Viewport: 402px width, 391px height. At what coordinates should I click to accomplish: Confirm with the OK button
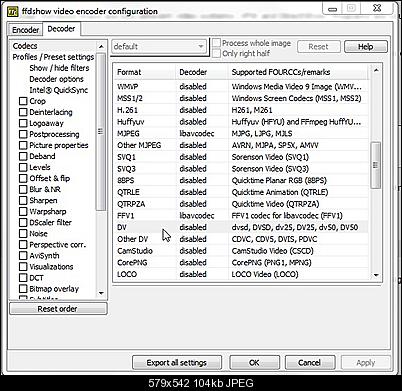[x=254, y=363]
